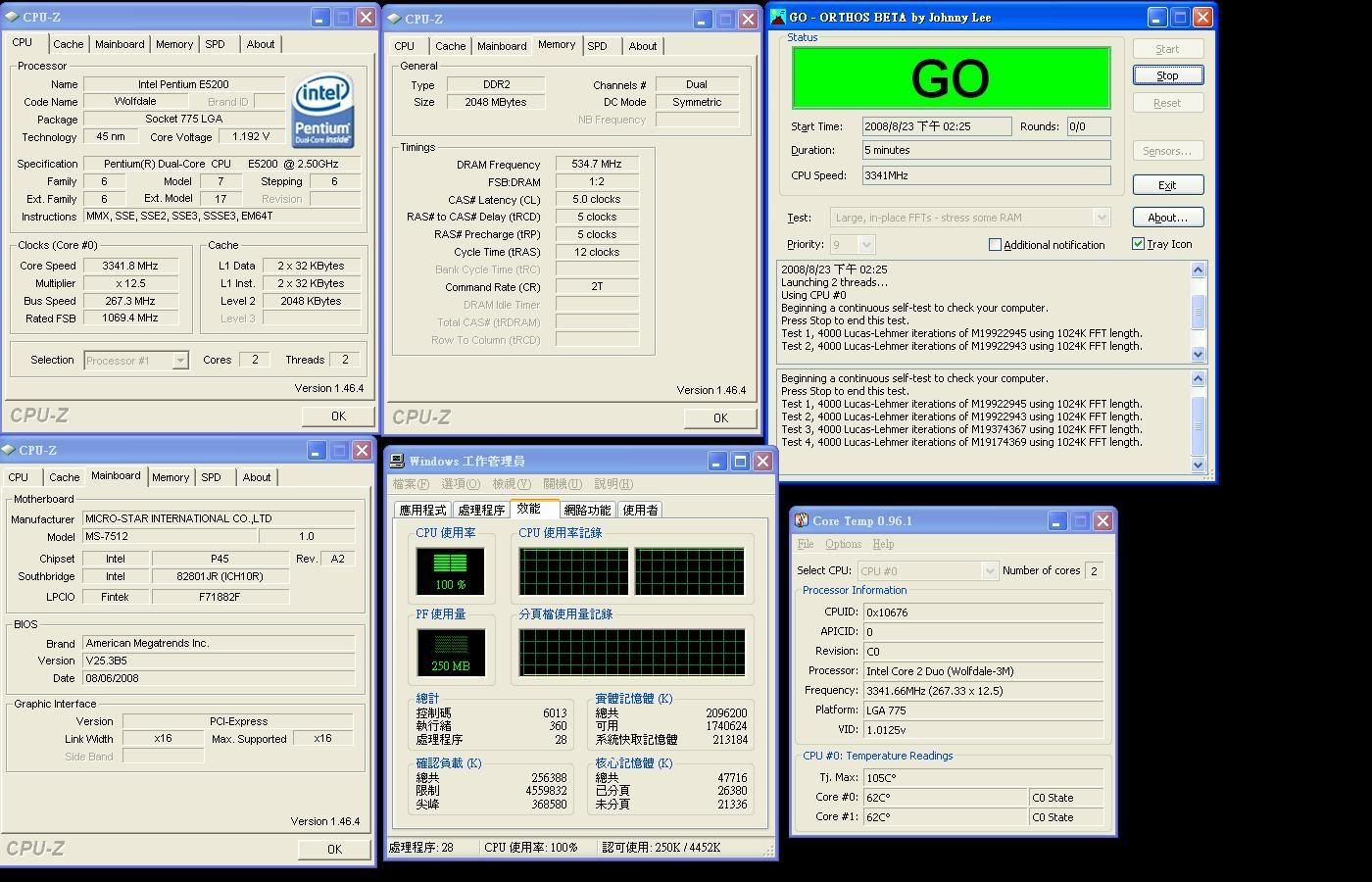Open the 檢視(V) menu in Task Manager
This screenshot has width=1372, height=882.
tap(512, 484)
